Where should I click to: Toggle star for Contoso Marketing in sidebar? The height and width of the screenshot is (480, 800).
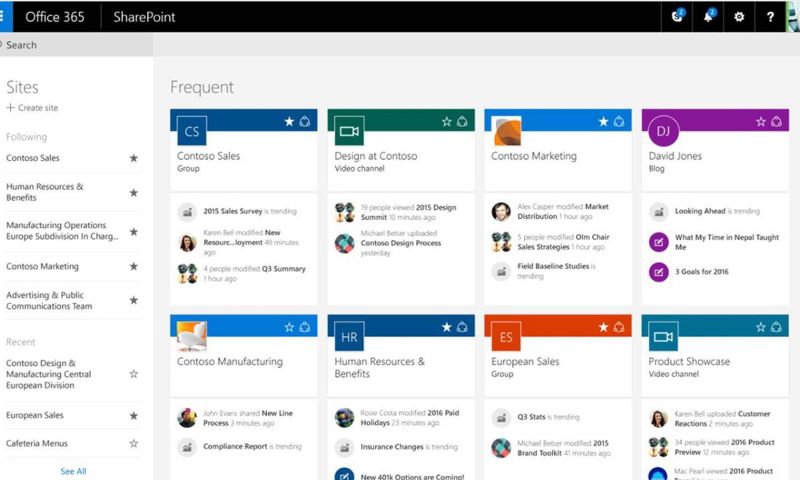(134, 266)
